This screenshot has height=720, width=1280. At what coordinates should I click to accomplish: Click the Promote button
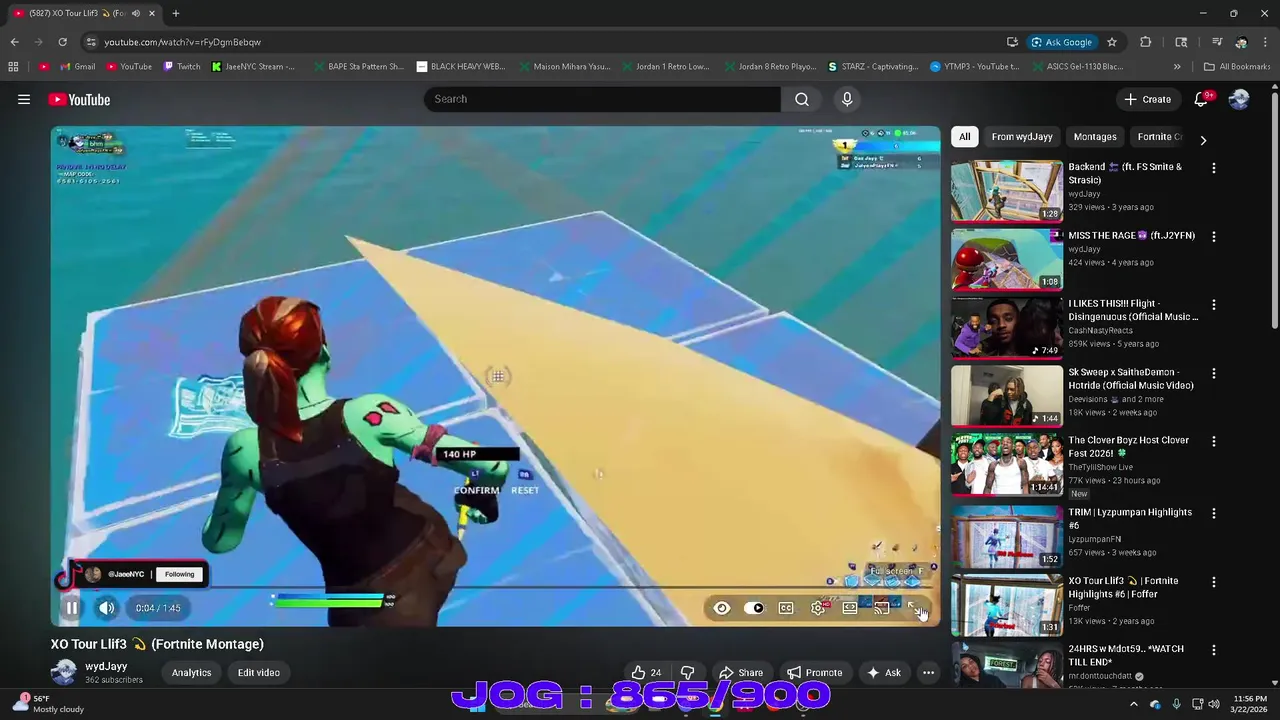pyautogui.click(x=814, y=673)
